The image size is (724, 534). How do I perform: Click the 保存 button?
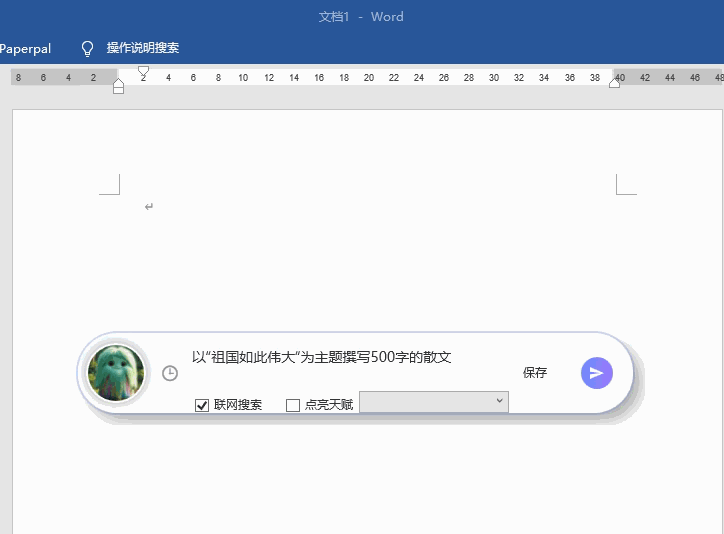tap(535, 372)
